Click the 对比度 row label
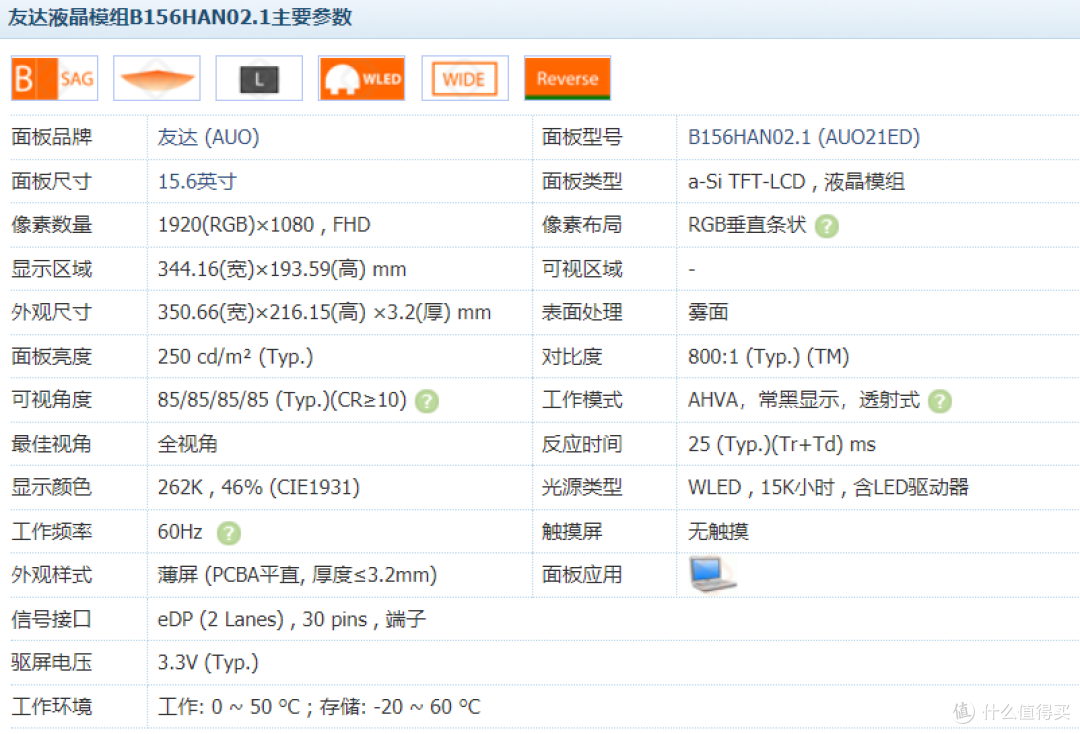This screenshot has height=734, width=1080. tap(572, 357)
